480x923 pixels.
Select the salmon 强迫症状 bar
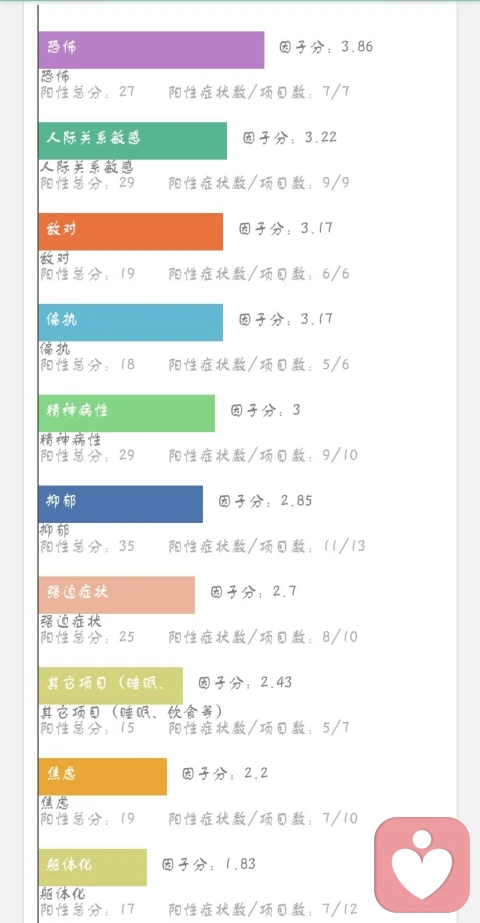[117, 595]
